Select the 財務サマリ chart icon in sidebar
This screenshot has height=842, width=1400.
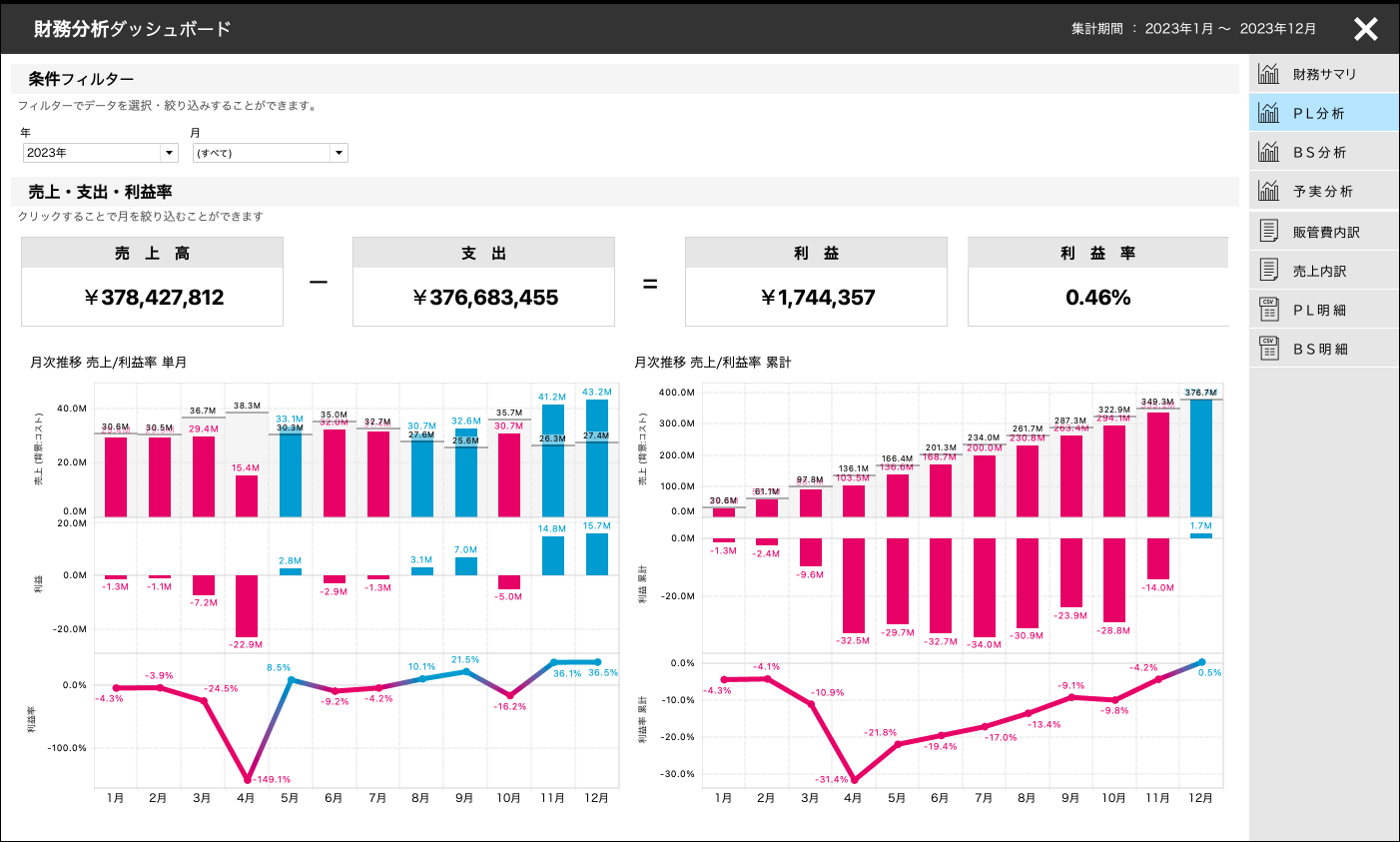point(1269,73)
